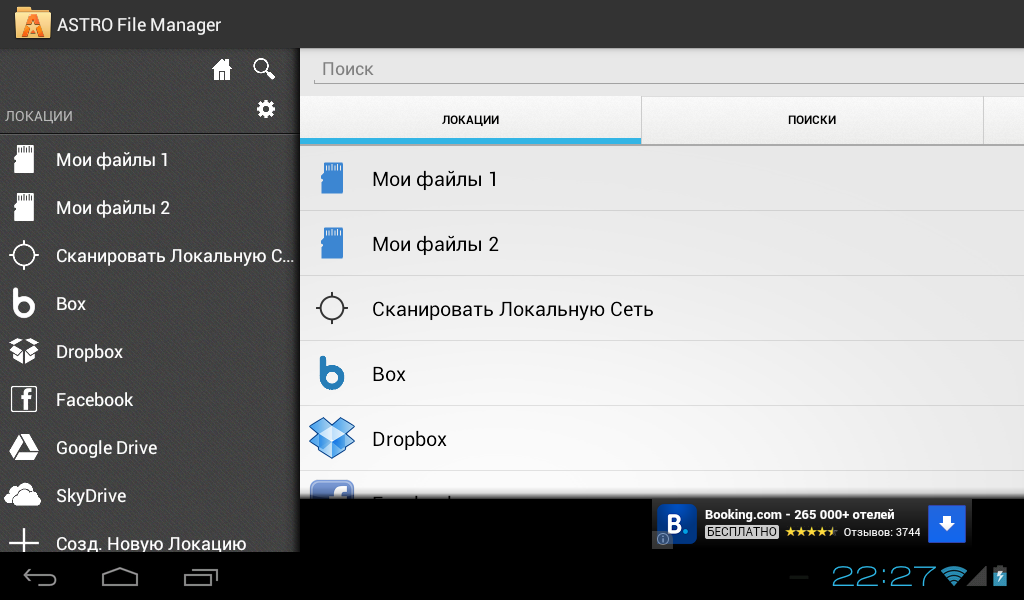Image resolution: width=1024 pixels, height=600 pixels.
Task: Tap blue Dropbox logo in main list
Action: (x=332, y=438)
